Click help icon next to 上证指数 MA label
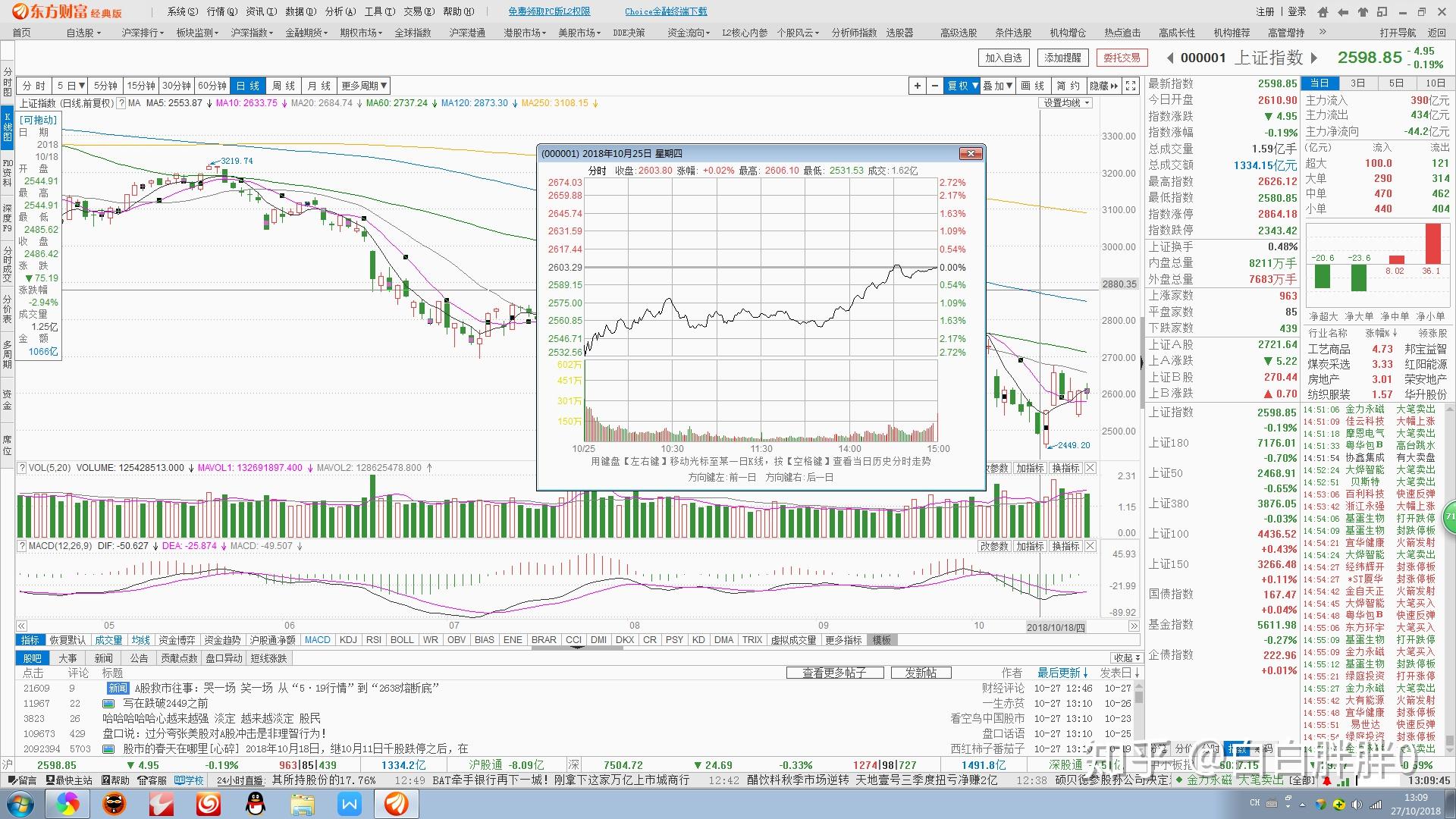 tap(121, 103)
